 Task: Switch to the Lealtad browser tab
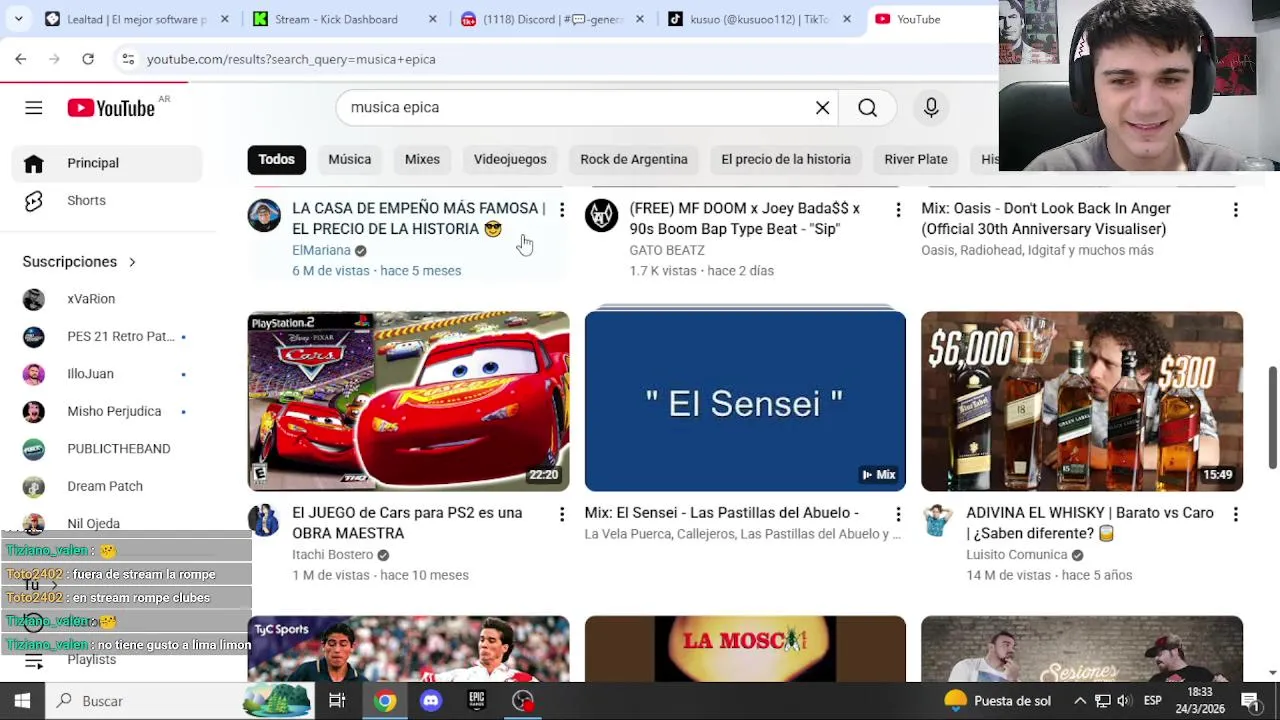[x=138, y=19]
